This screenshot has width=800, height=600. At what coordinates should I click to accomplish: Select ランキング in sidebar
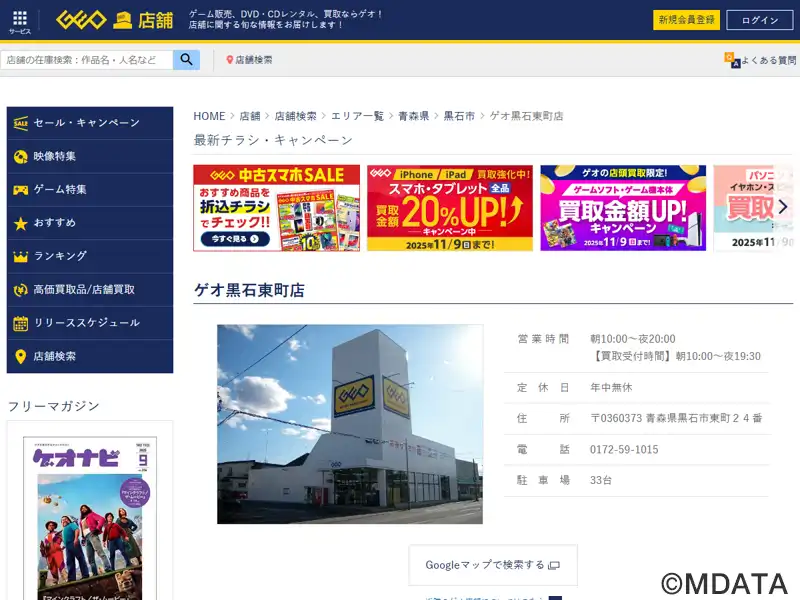coord(90,257)
